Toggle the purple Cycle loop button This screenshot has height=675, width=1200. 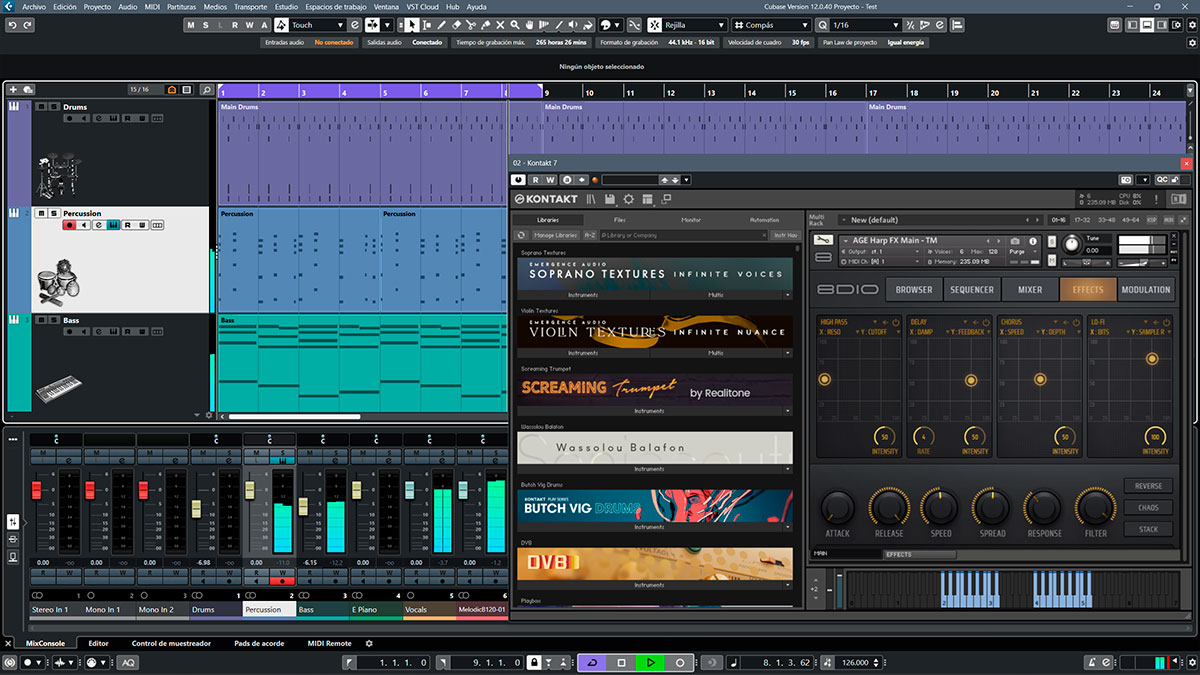pyautogui.click(x=592, y=662)
